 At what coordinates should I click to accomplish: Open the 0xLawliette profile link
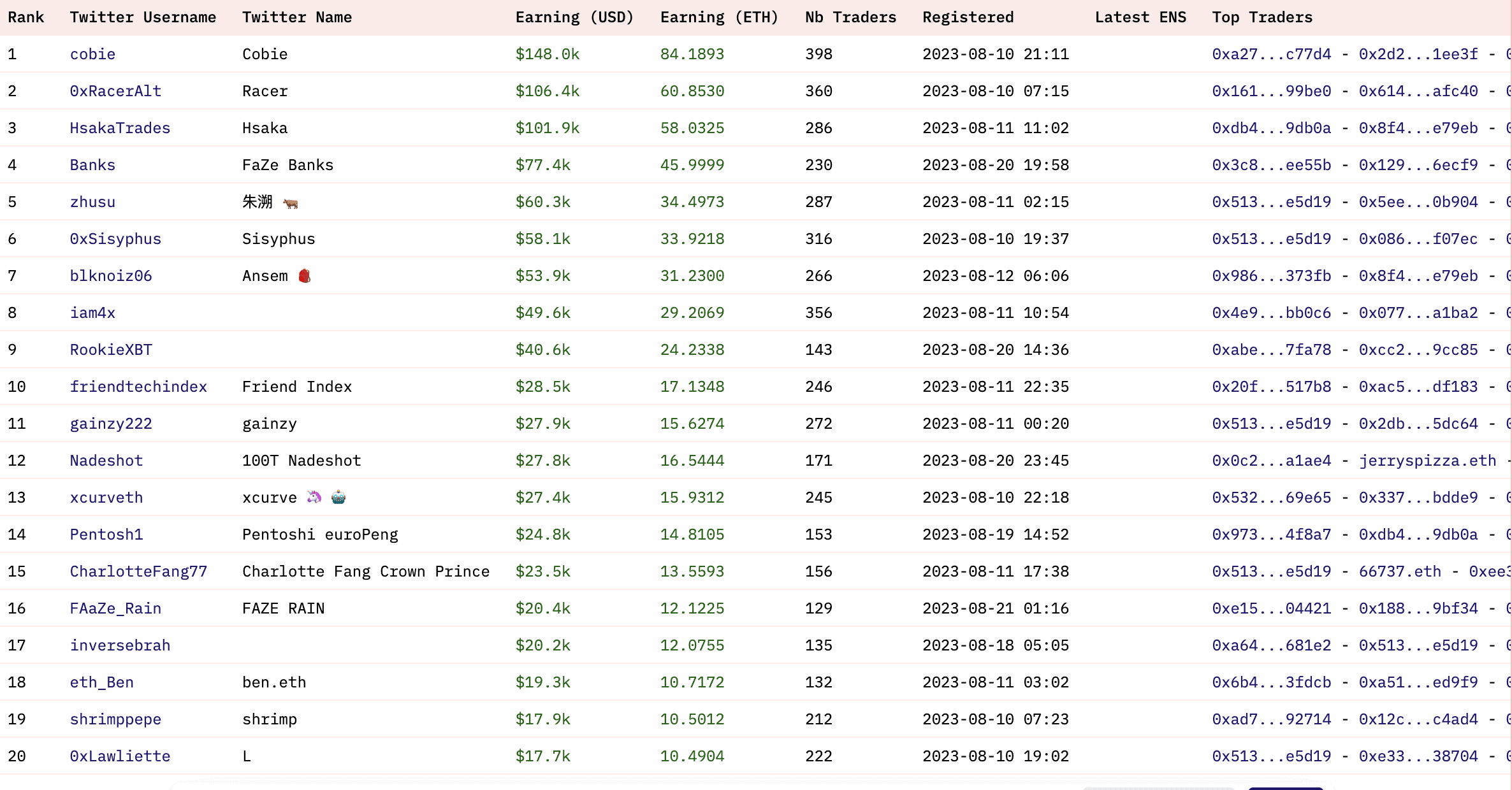click(120, 756)
